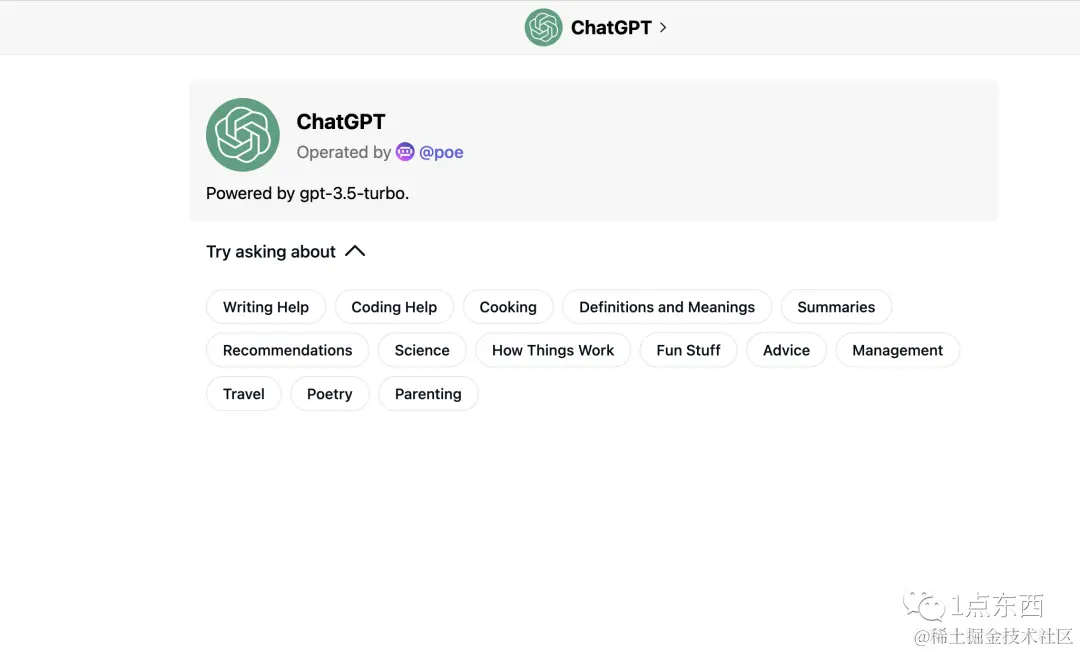Select the Recommendations chip
1080x653 pixels.
(x=287, y=350)
